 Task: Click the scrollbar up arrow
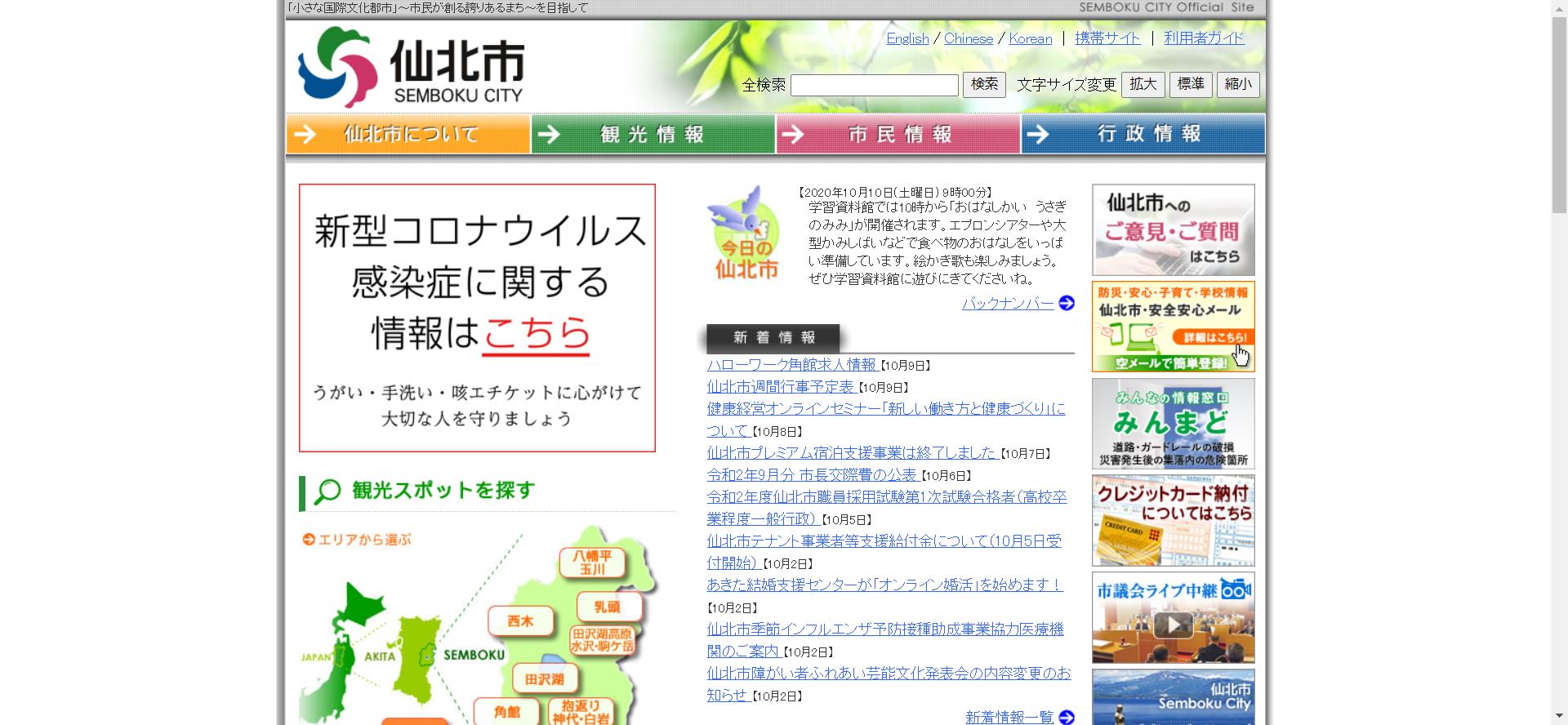tap(1559, 7)
